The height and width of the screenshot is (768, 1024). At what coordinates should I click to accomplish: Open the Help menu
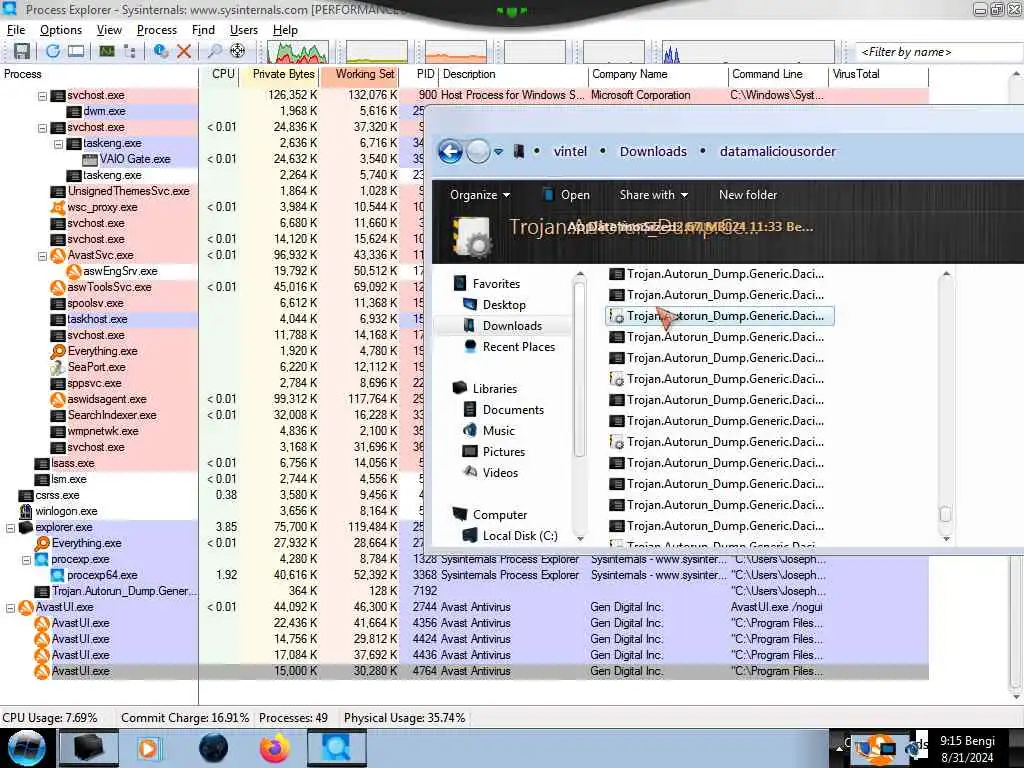point(285,30)
